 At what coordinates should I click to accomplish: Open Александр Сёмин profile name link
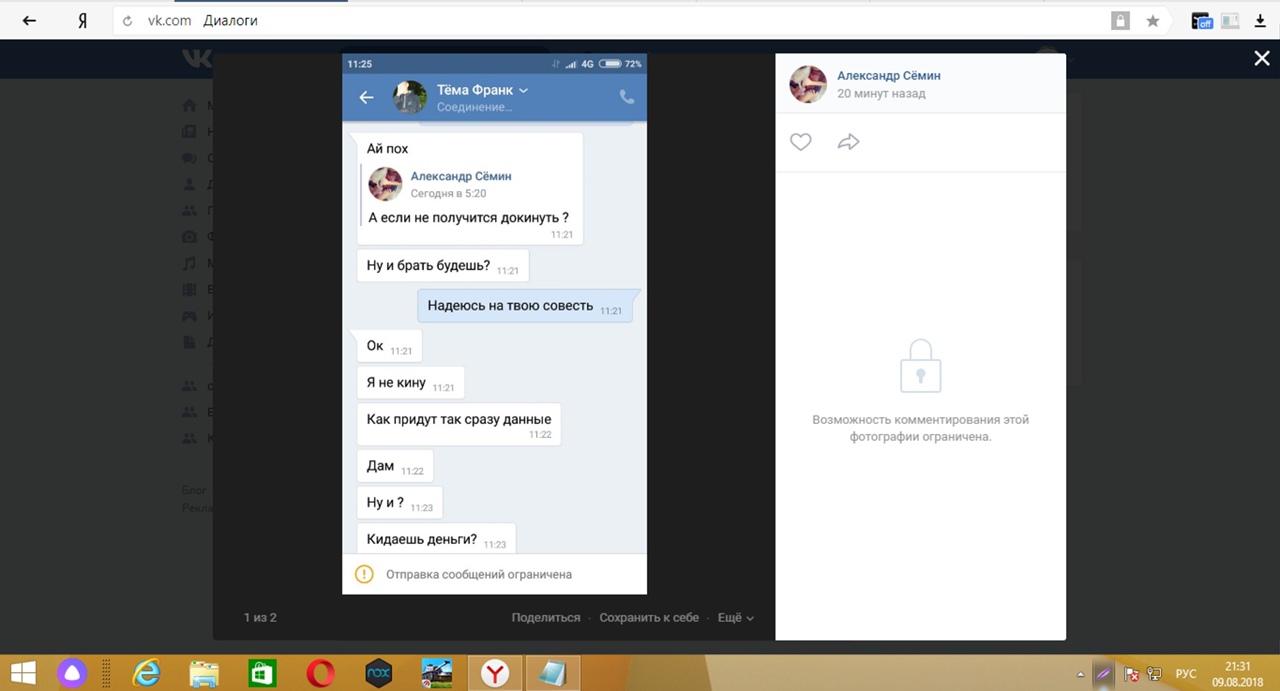888,76
